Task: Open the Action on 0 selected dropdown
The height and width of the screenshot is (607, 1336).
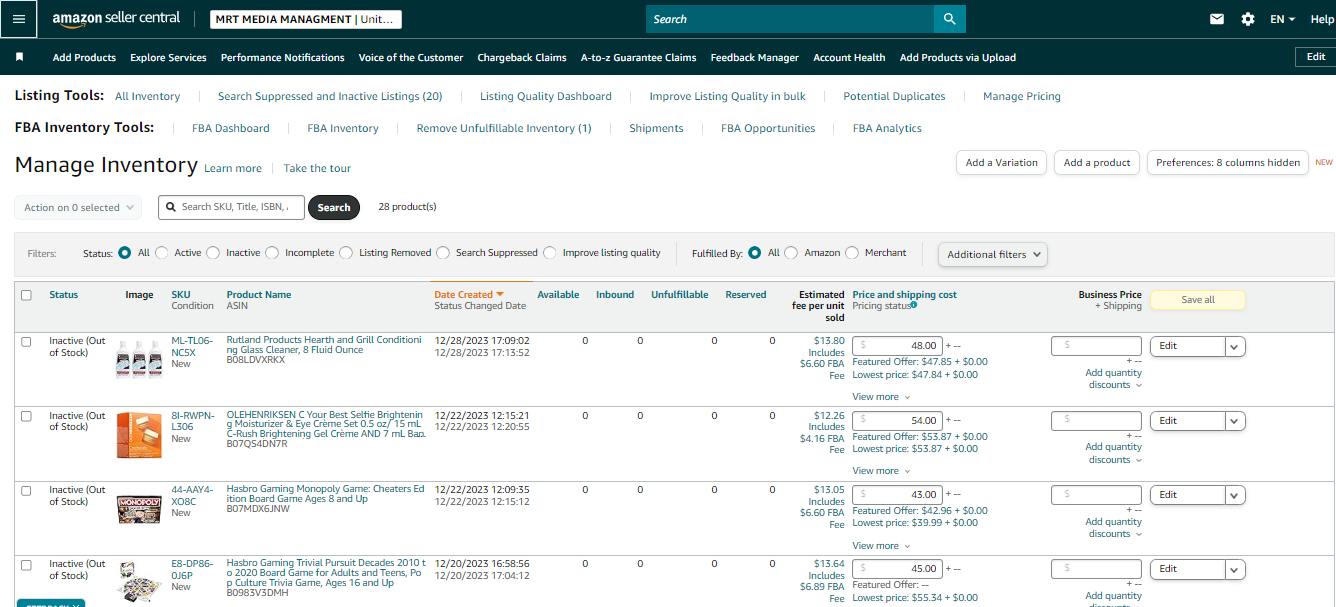Action: pyautogui.click(x=78, y=207)
